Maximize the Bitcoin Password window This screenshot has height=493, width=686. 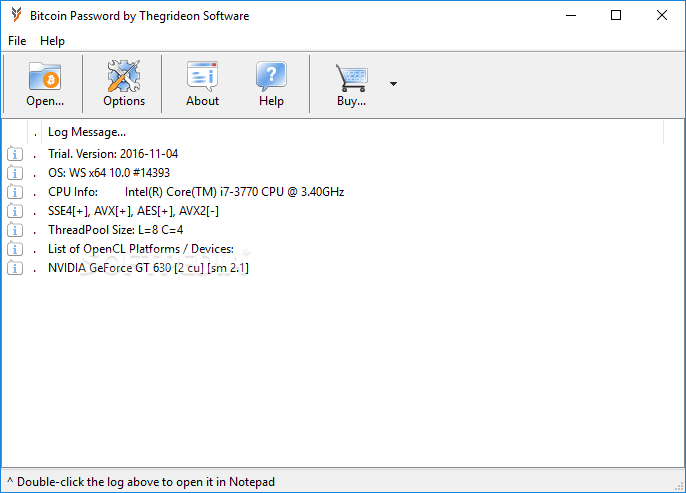(616, 15)
